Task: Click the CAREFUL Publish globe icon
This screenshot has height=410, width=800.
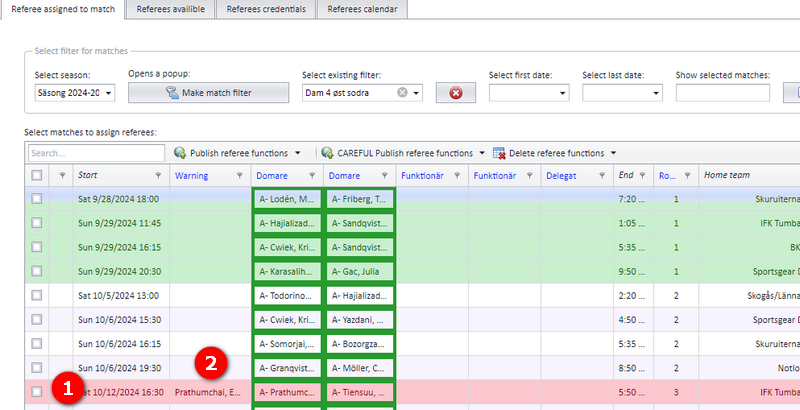Action: coord(327,153)
